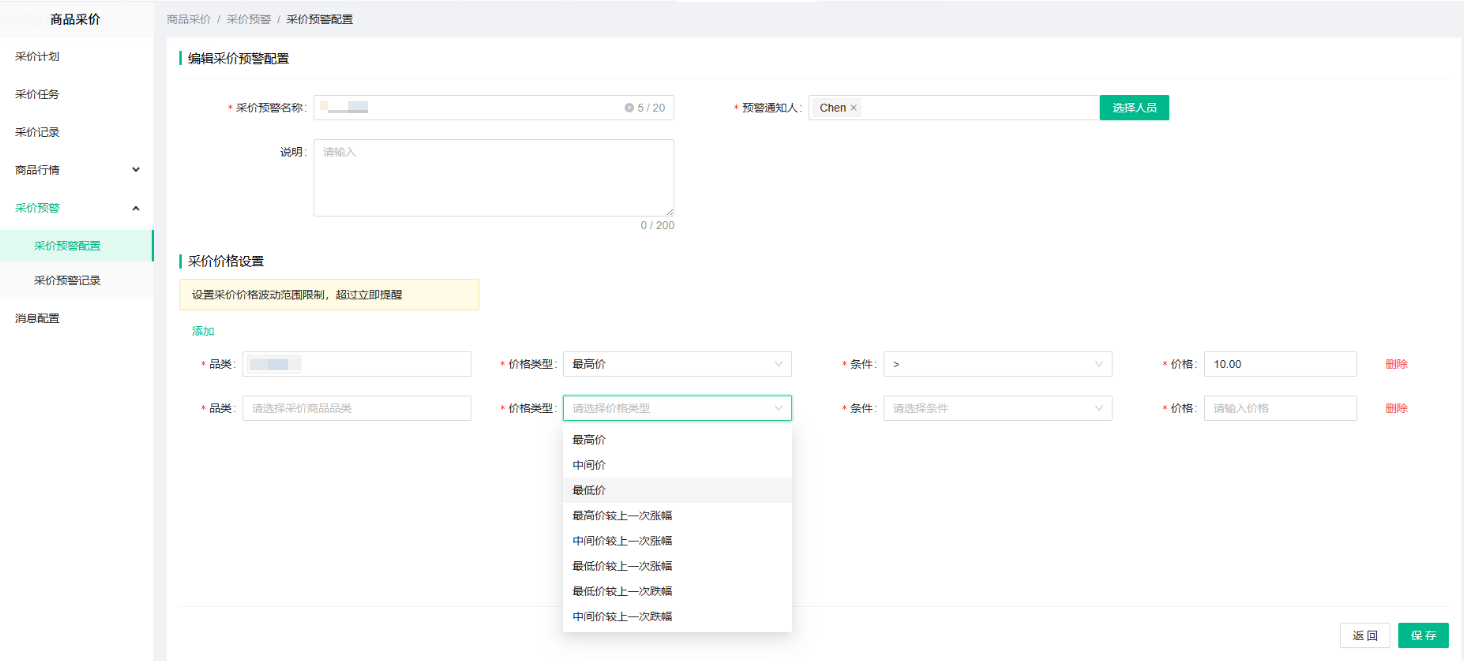
Task: Choose 最低价 from the dropdown list
Action: click(x=677, y=490)
